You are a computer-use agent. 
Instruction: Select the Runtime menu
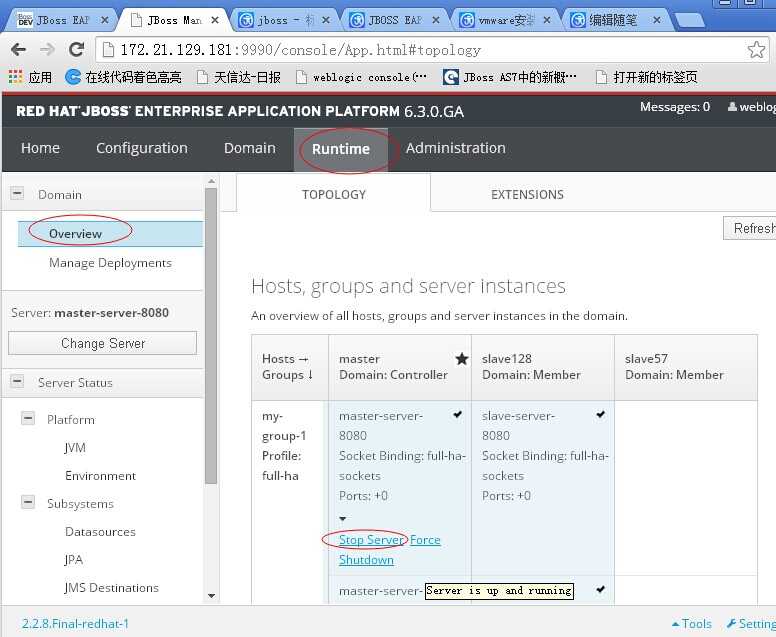coord(341,149)
